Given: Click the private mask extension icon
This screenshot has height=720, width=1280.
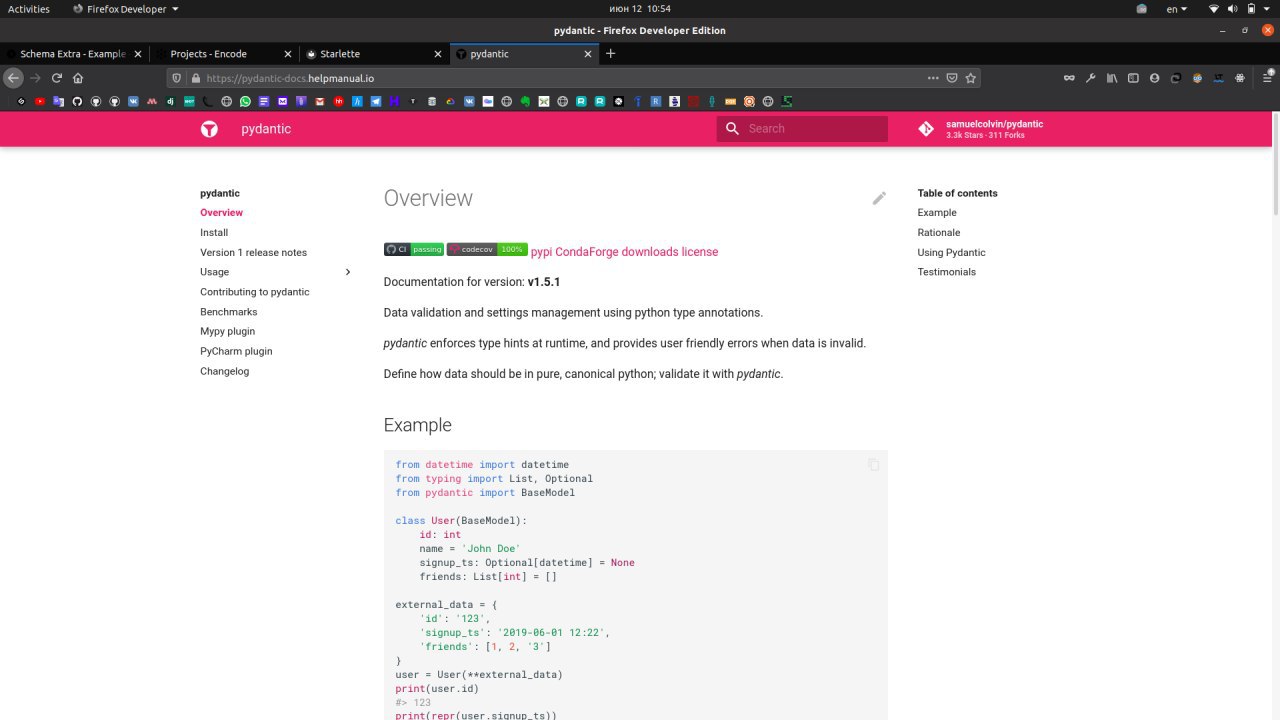Looking at the screenshot, I should pos(1069,78).
